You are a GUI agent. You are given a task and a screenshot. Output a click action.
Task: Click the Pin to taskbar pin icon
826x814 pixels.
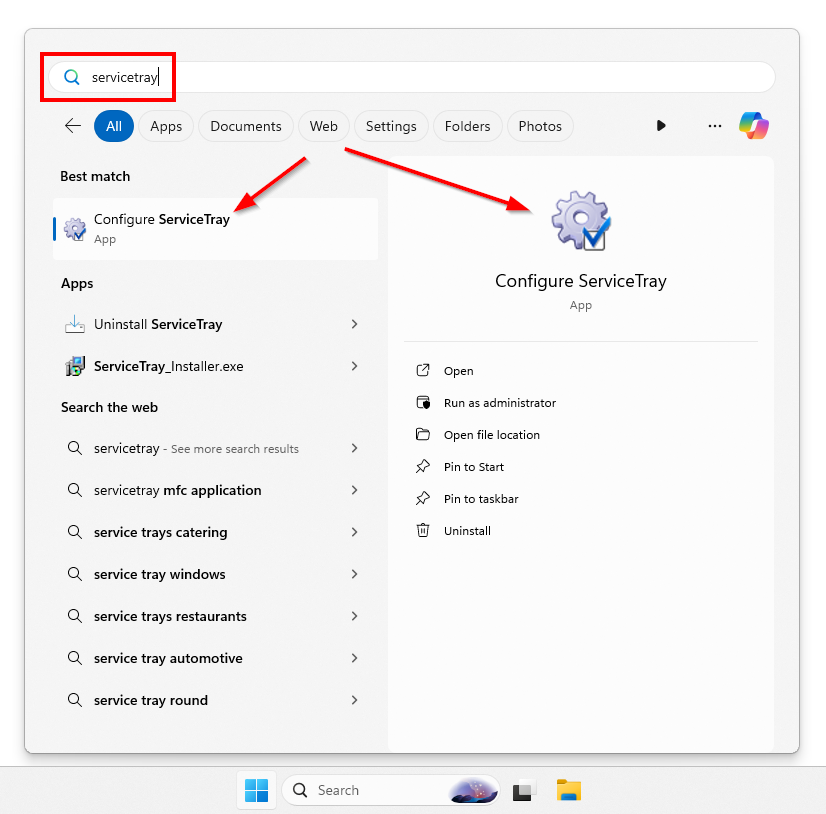point(423,498)
